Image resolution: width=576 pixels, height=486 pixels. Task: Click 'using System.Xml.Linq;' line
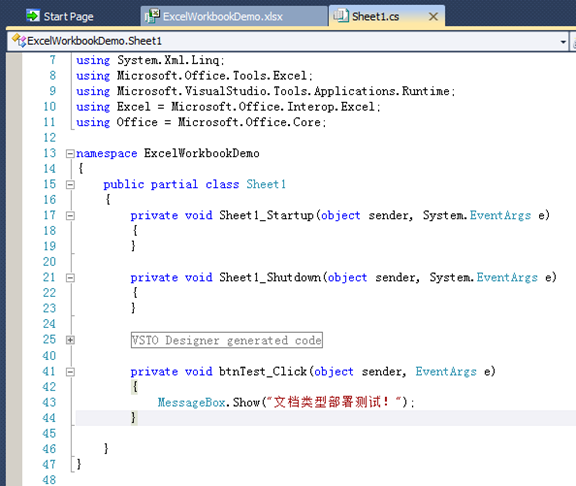pos(150,60)
